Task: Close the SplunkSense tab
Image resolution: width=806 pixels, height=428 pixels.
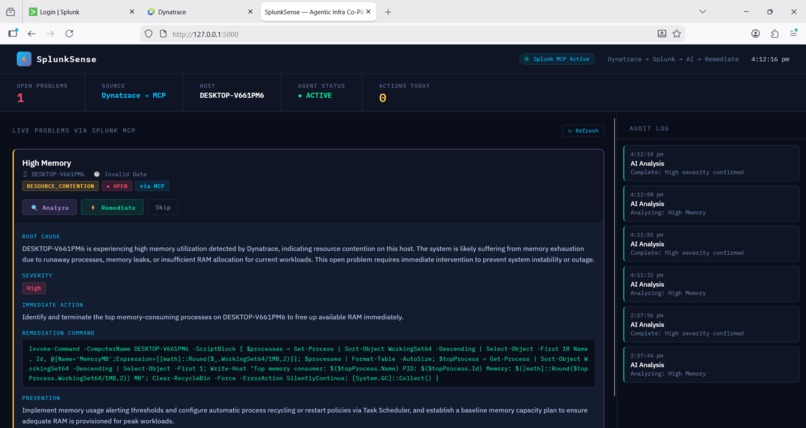Action: click(x=368, y=12)
